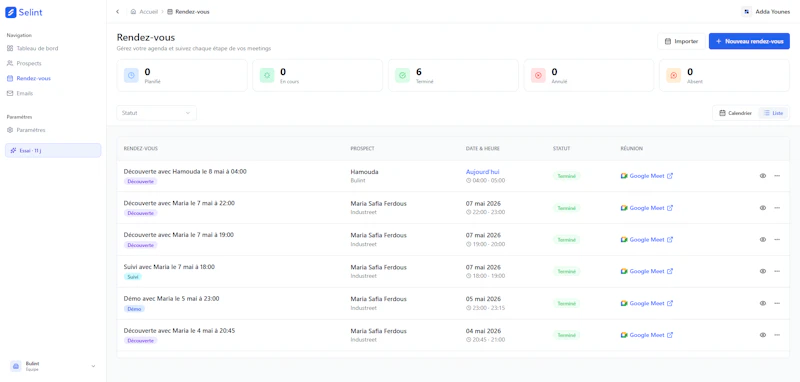
Task: Click Démo avec Maria le 5 mai title
Action: pyautogui.click(x=171, y=298)
